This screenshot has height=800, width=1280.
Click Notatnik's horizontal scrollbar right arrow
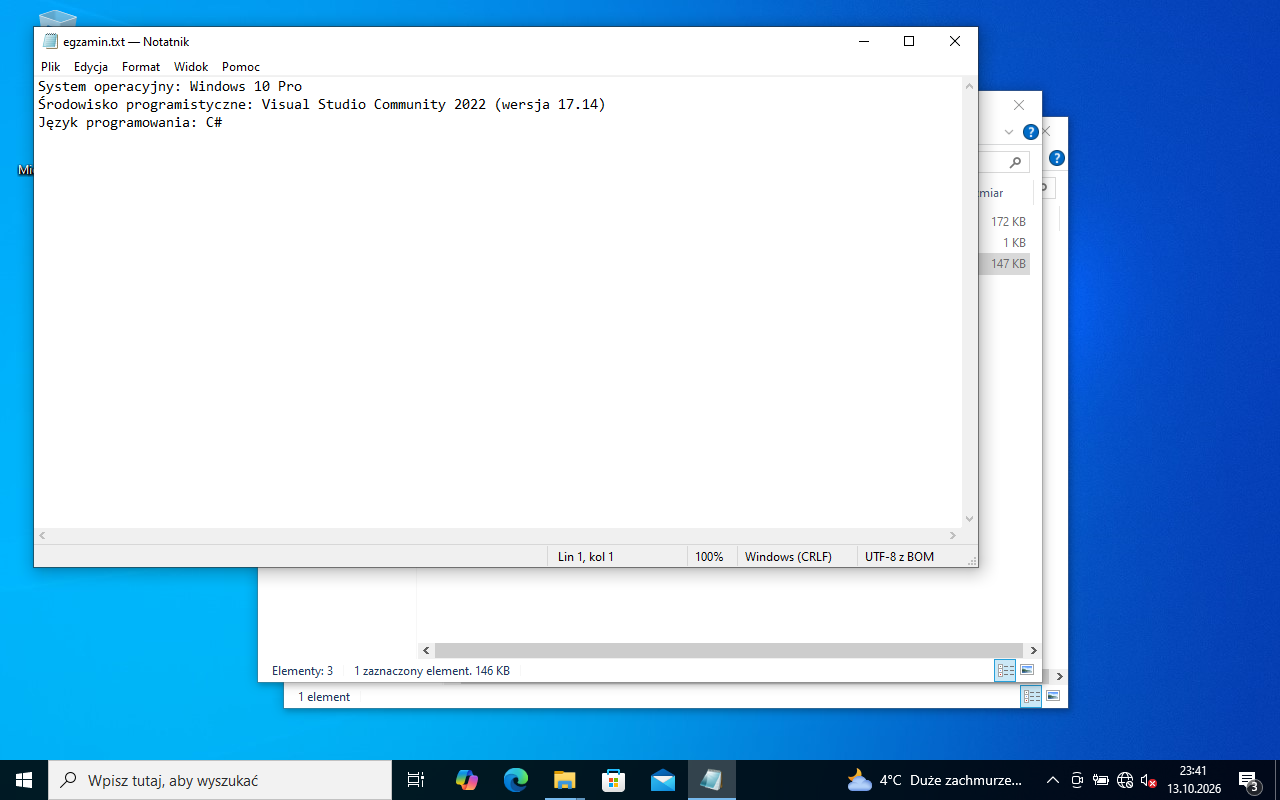pyautogui.click(x=953, y=536)
